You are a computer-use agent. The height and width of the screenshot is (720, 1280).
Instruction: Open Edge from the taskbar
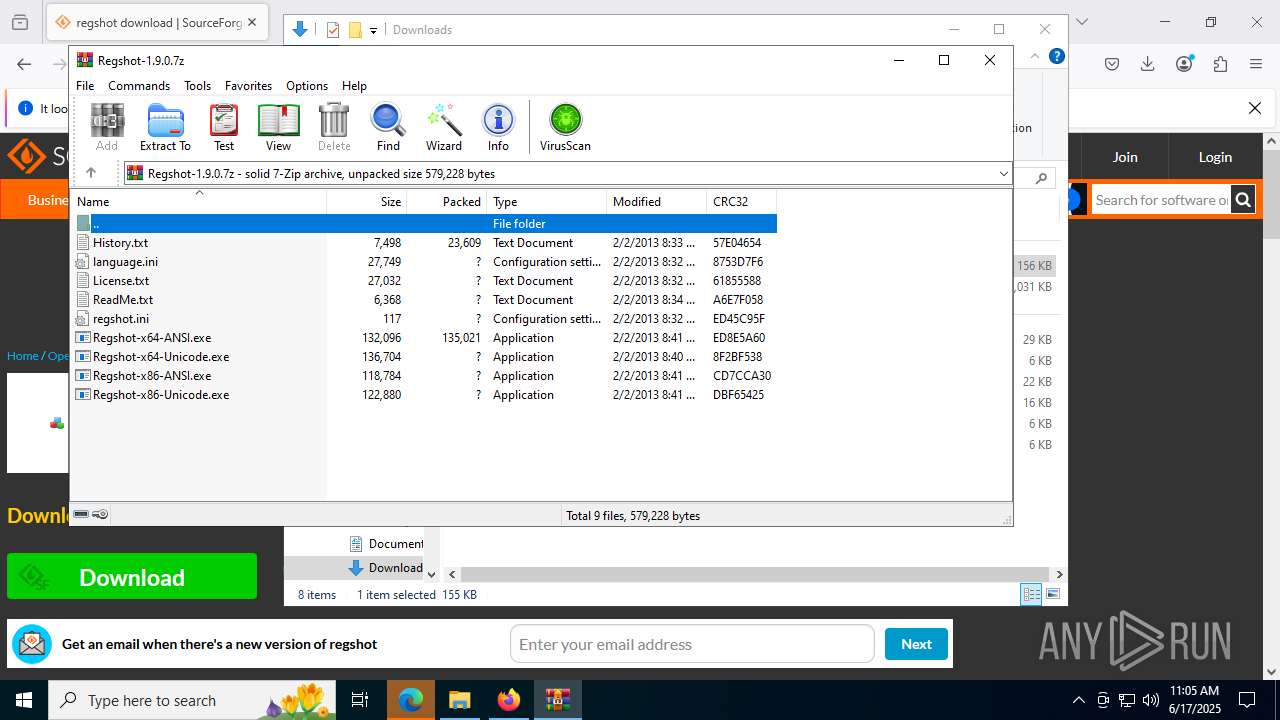click(411, 700)
